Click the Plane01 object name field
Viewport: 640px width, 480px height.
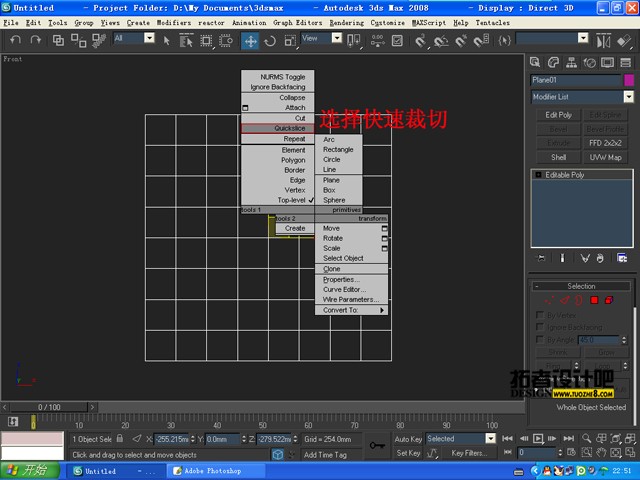[576, 80]
